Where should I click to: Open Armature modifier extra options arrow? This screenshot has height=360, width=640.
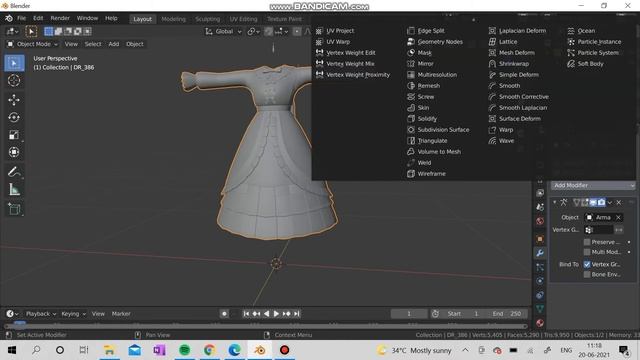[x=610, y=202]
